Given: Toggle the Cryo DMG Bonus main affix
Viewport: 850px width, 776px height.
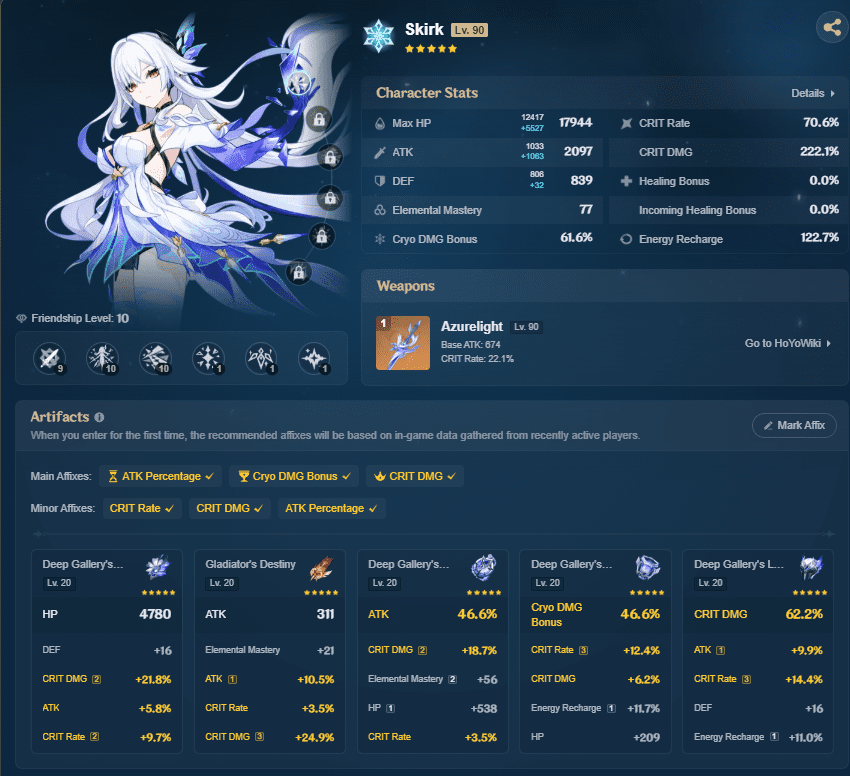Looking at the screenshot, I should point(293,477).
